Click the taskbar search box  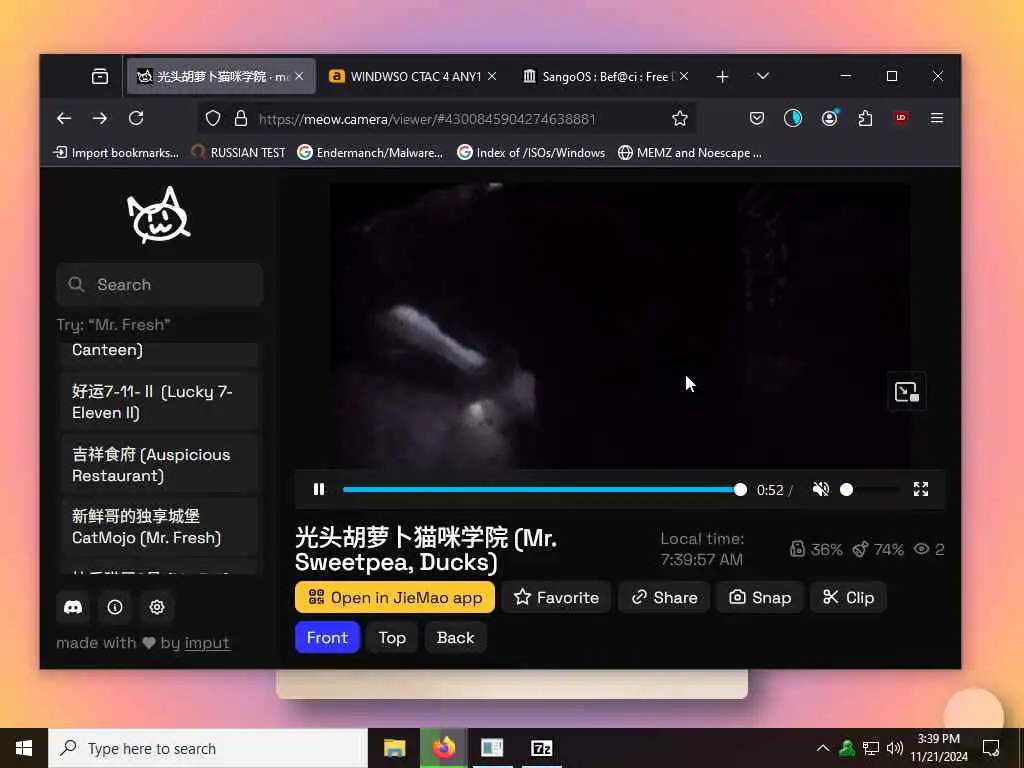click(x=208, y=748)
